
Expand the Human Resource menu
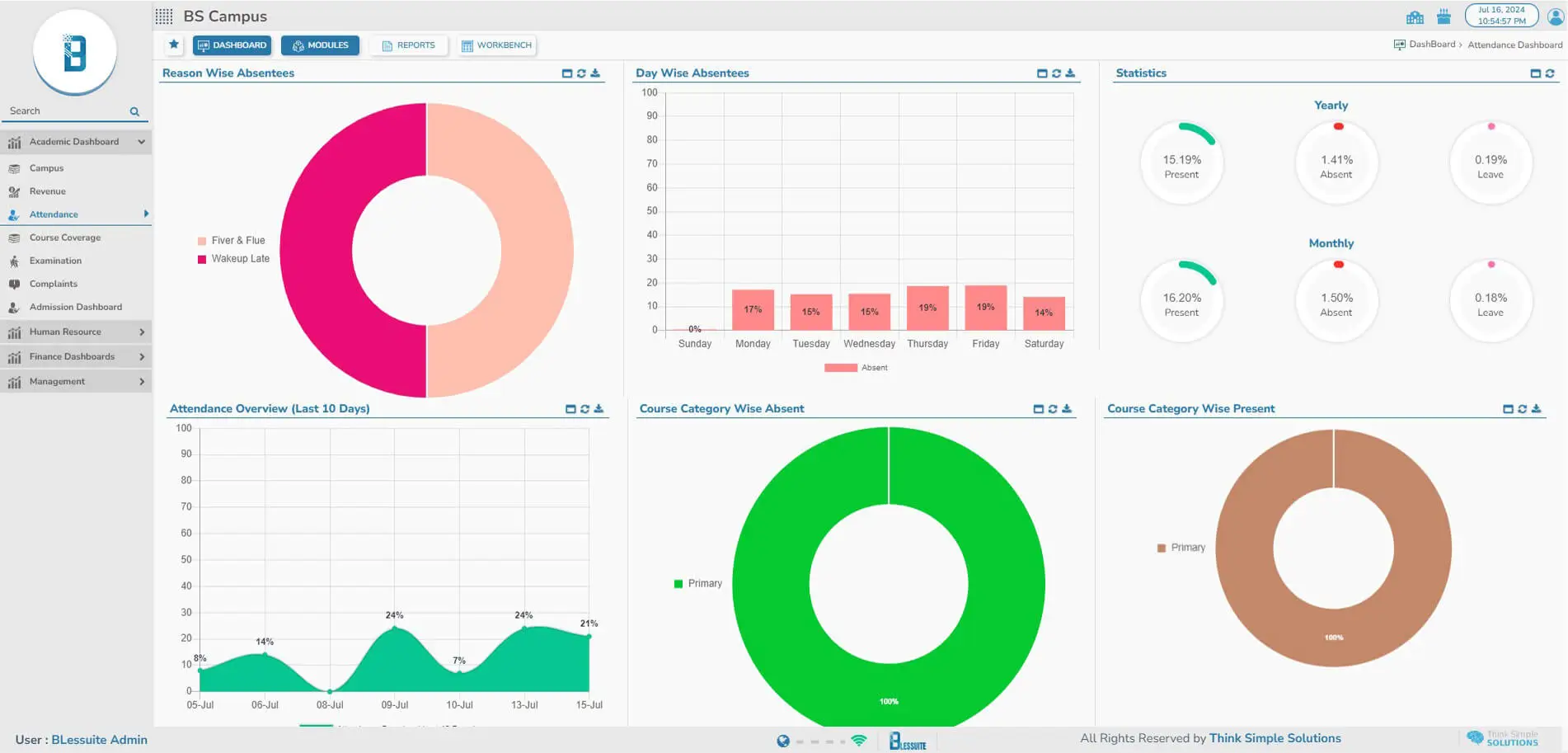tap(141, 332)
